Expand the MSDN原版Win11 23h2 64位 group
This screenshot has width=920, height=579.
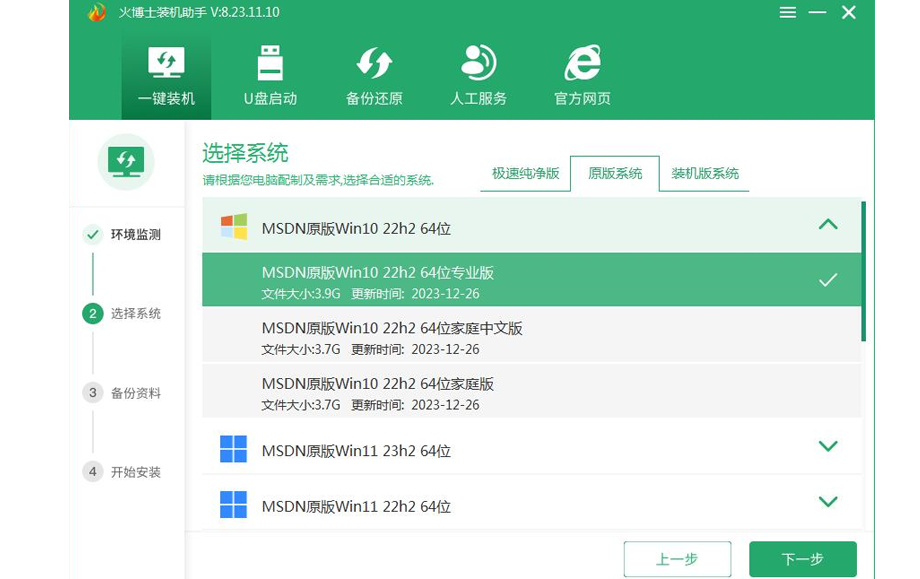[x=827, y=447]
